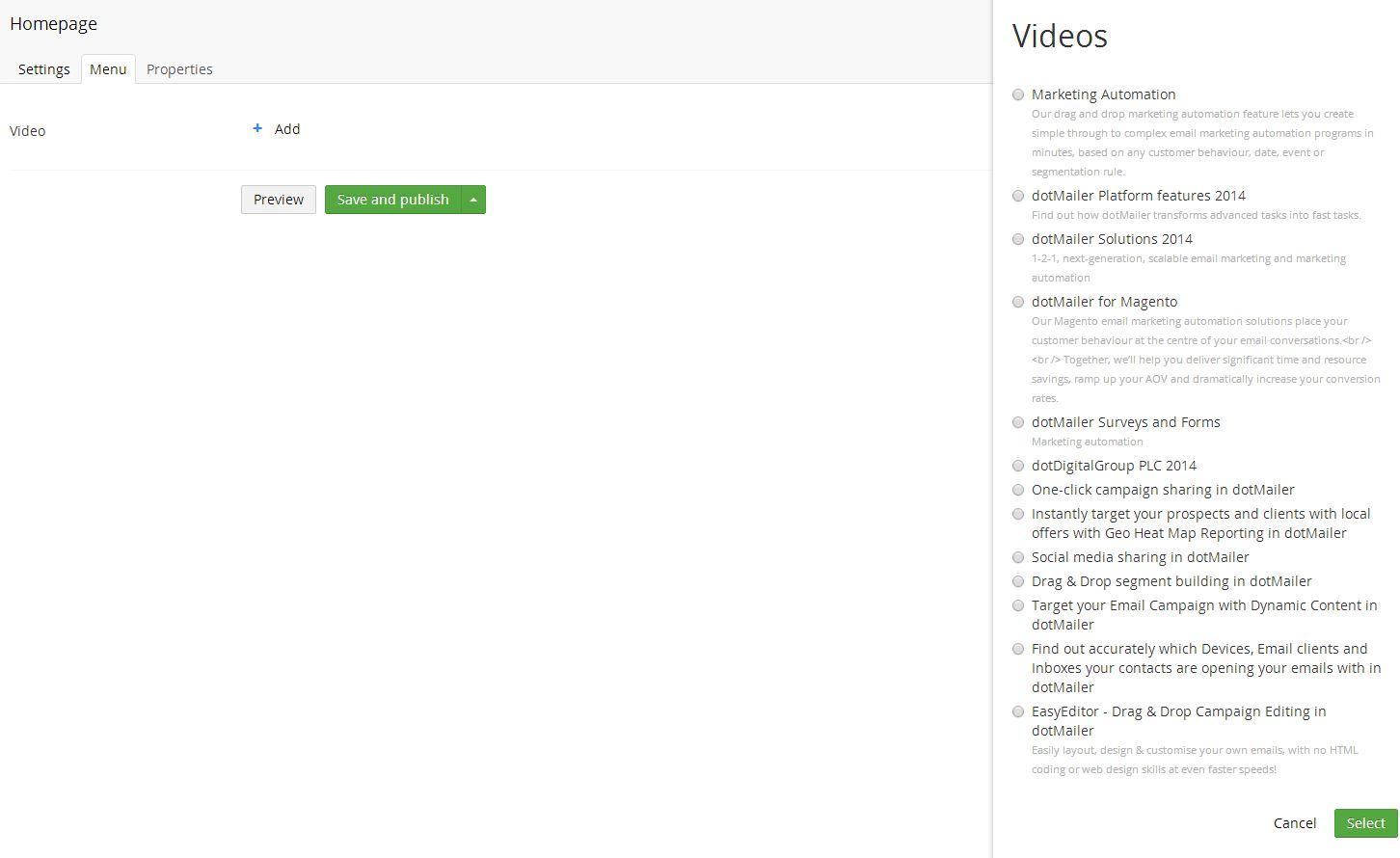Switch to the Settings tab
The height and width of the screenshot is (858, 1400).
click(44, 69)
